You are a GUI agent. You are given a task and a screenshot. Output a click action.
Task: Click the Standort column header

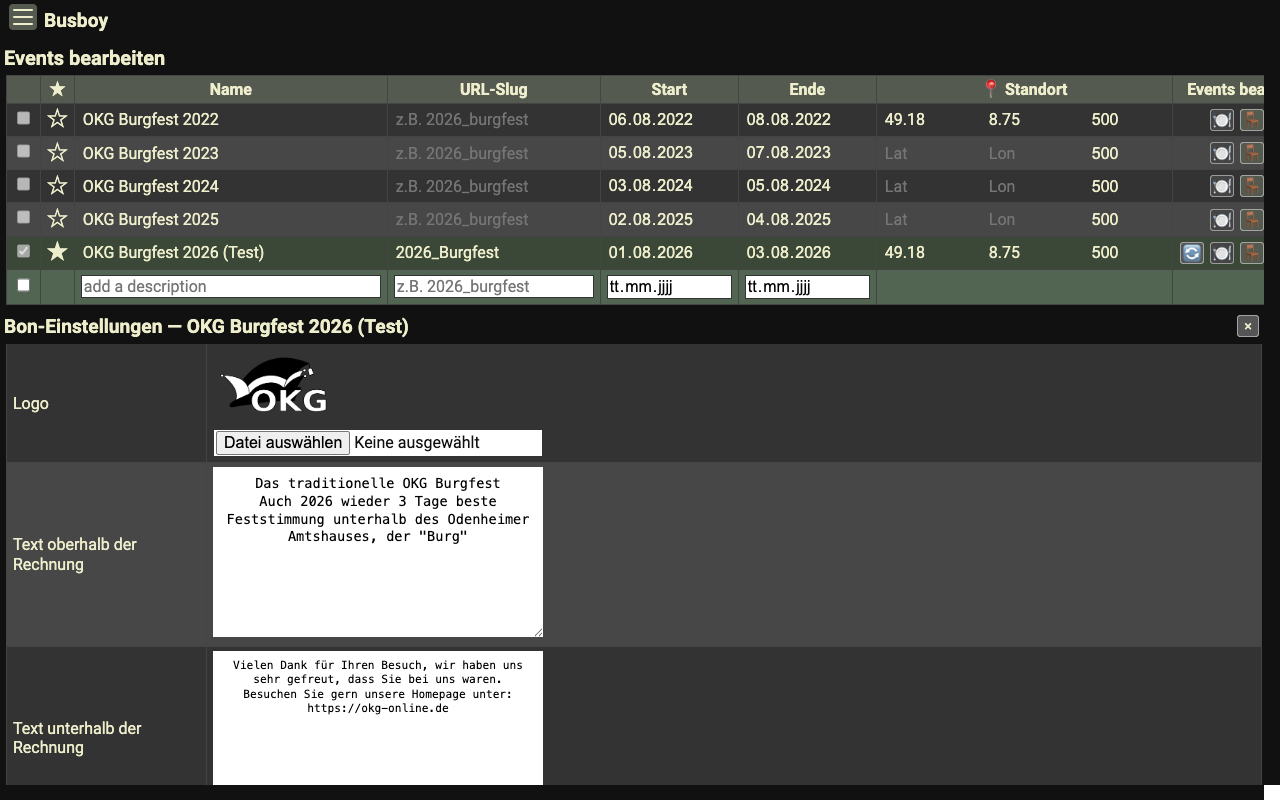tap(1025, 89)
